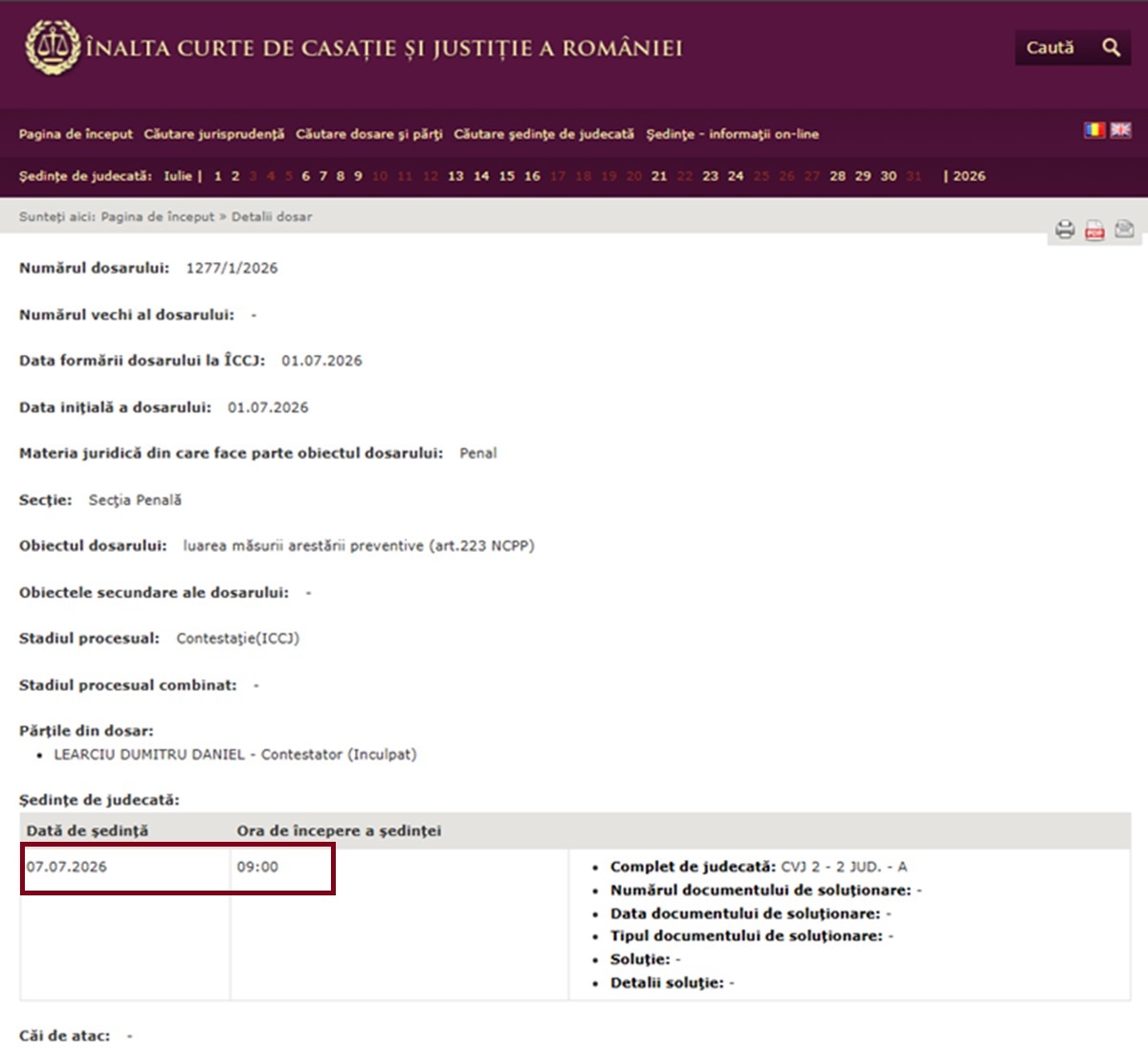Image resolution: width=1148 pixels, height=1058 pixels.
Task: Select hearing day 29 in calendar strip
Action: 863,176
